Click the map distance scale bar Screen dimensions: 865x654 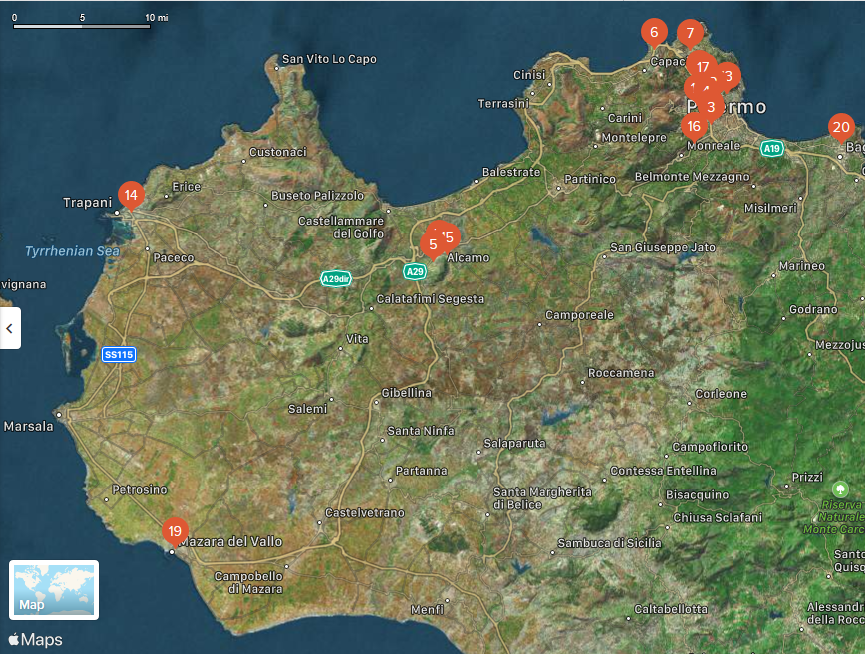[x=82, y=26]
